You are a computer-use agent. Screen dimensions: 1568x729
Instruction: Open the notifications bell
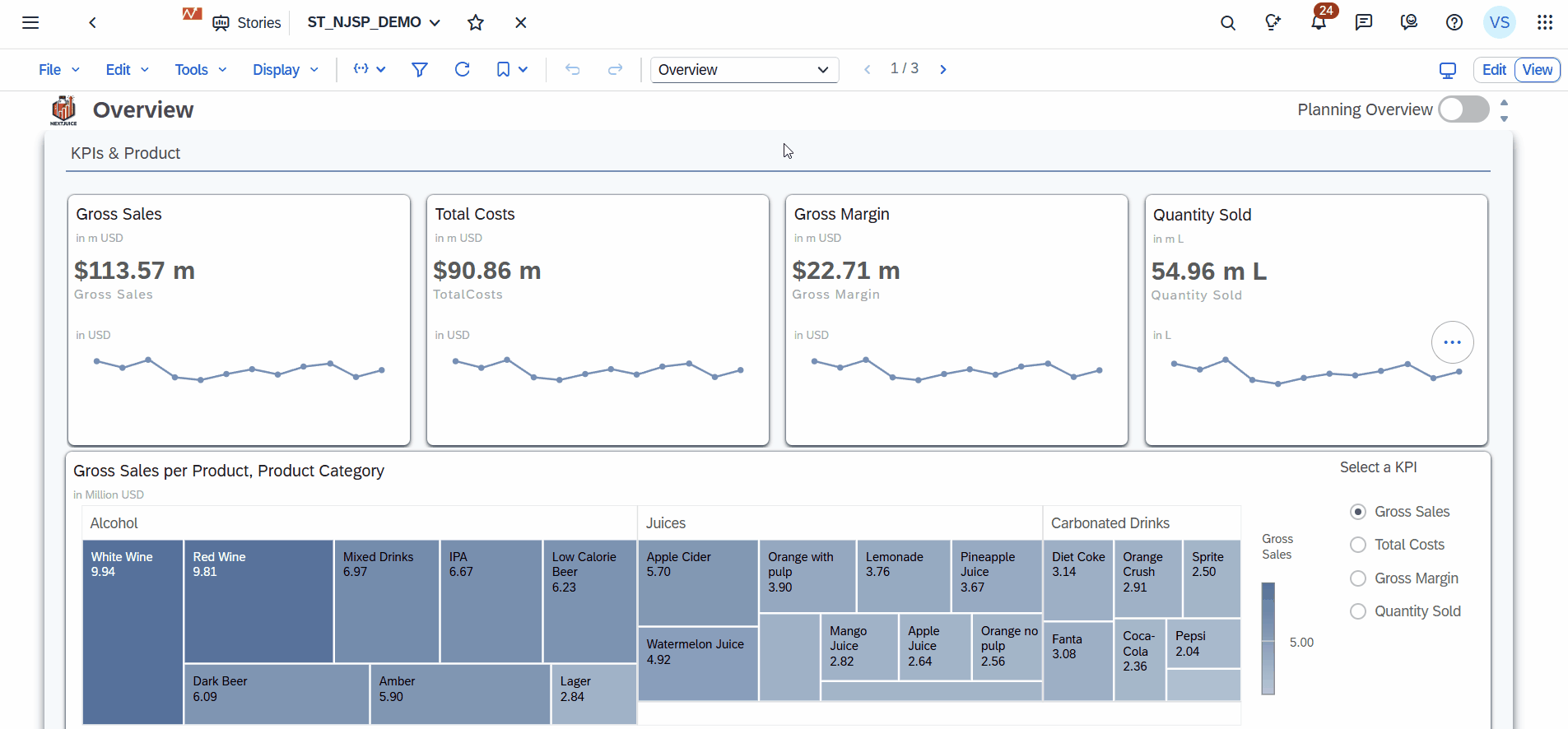click(1319, 23)
